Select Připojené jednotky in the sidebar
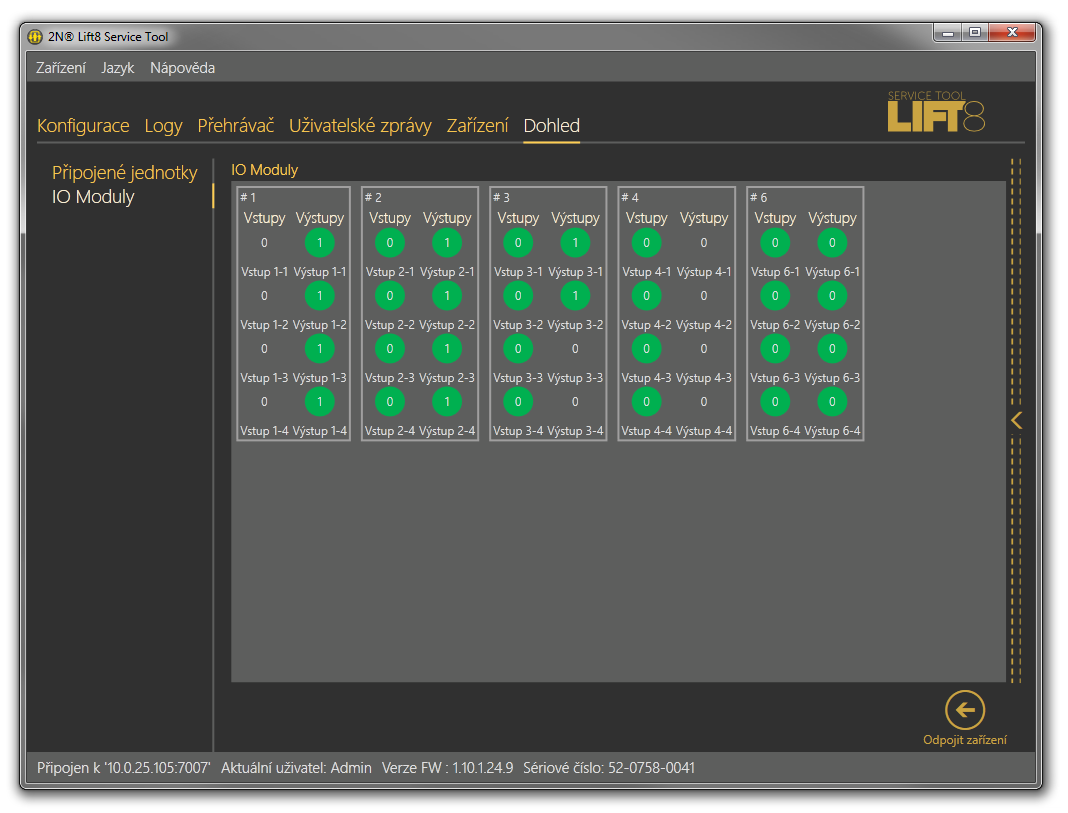The height and width of the screenshot is (813, 1068). click(x=125, y=173)
